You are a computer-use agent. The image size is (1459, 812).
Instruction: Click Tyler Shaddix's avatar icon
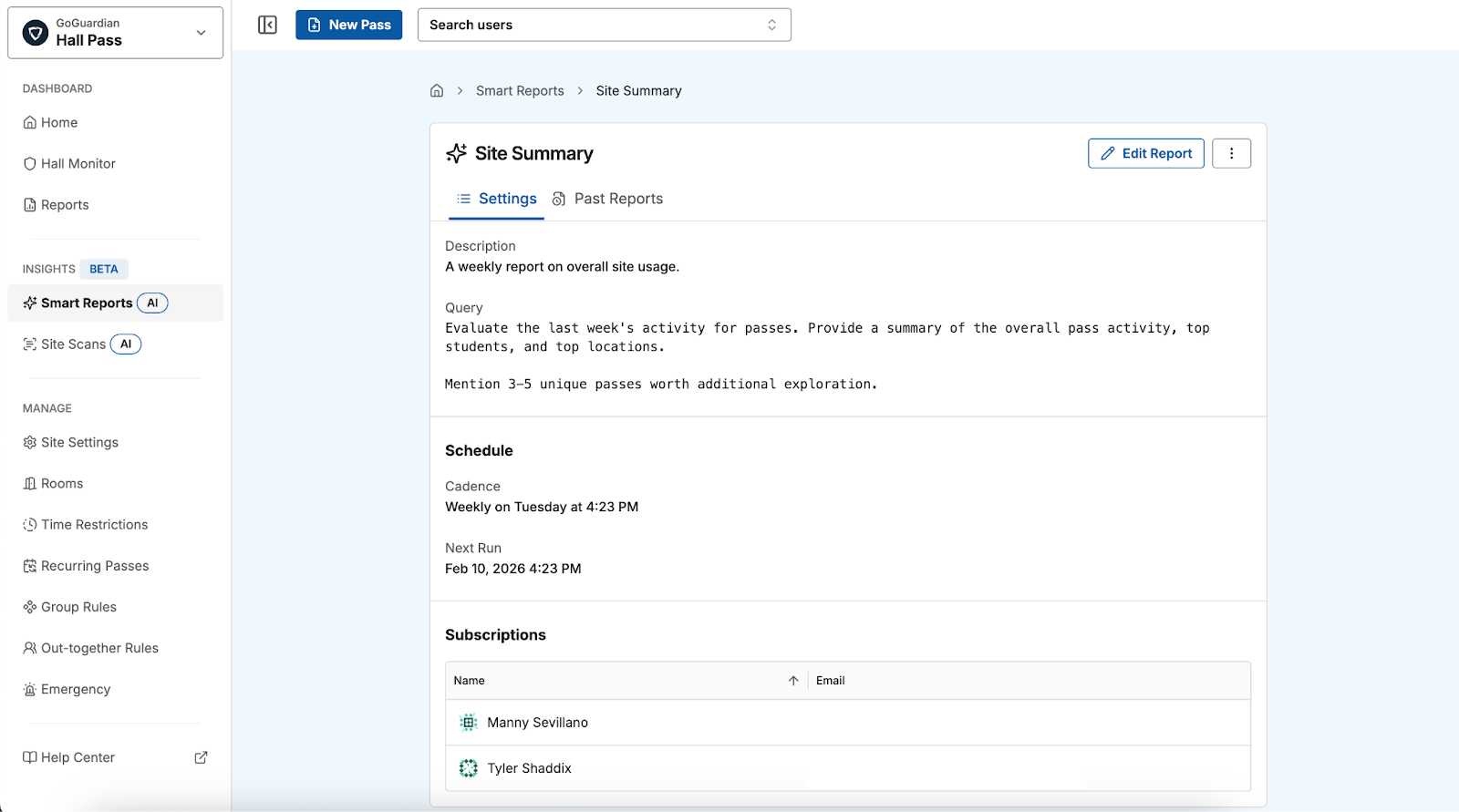[x=469, y=768]
